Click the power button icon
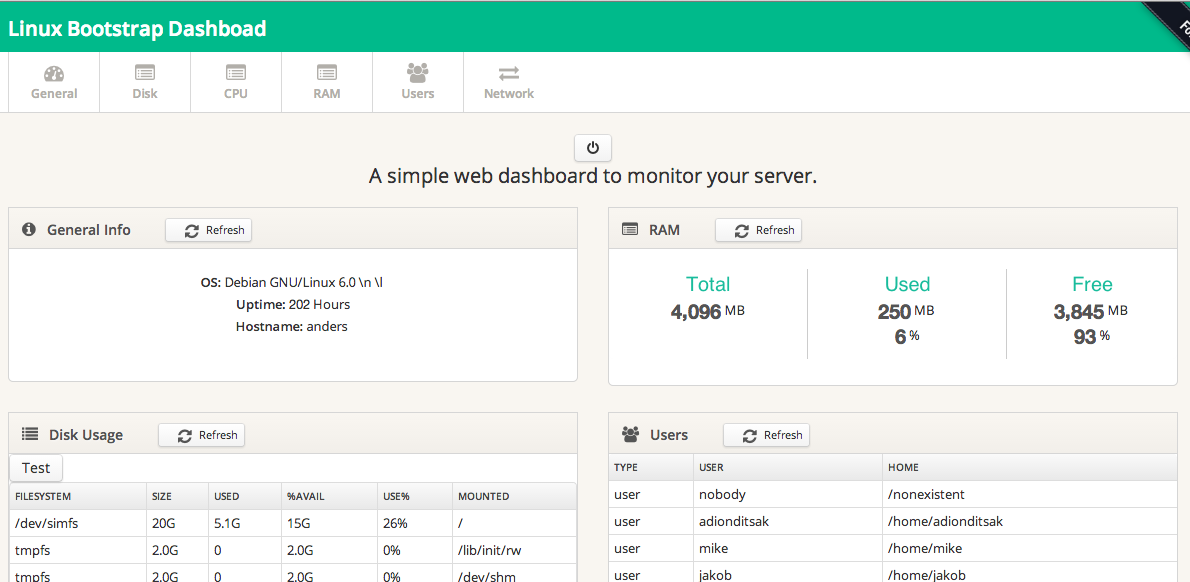 593,148
